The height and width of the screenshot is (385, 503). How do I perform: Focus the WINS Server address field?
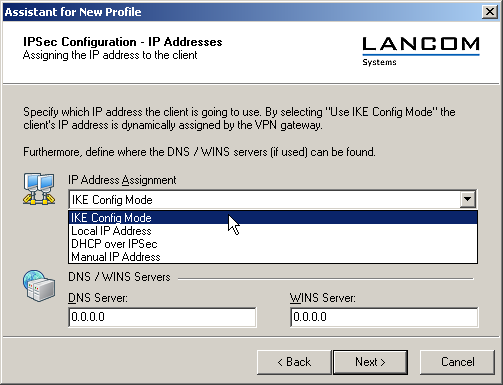coord(384,317)
